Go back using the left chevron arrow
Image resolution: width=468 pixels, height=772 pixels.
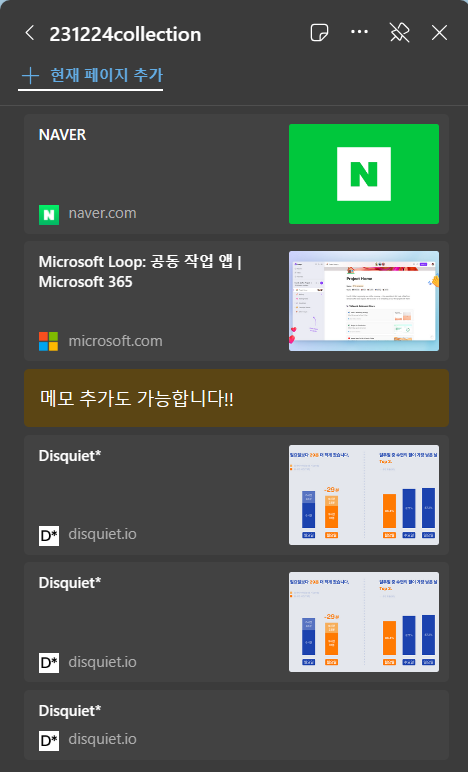[30, 33]
